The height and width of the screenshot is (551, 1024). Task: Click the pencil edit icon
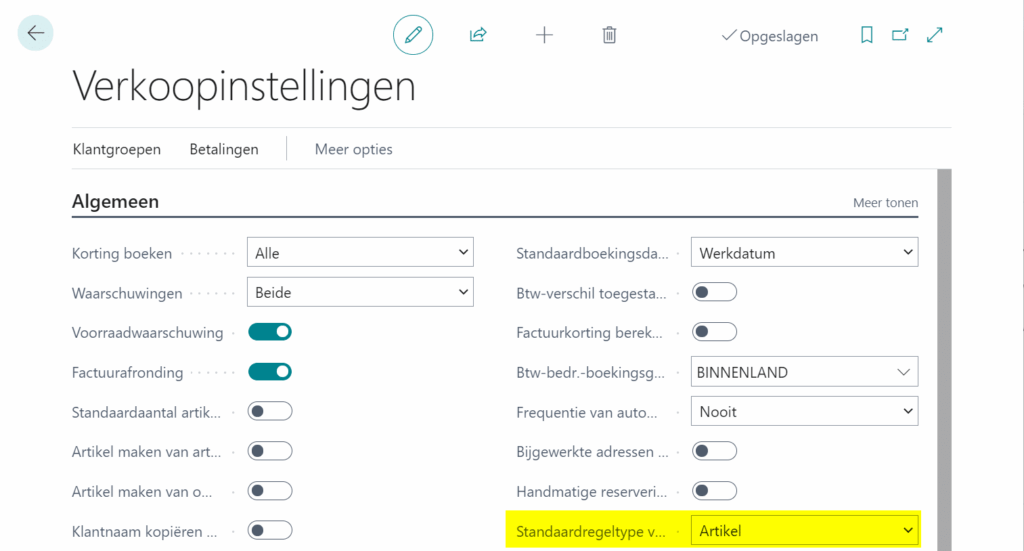413,35
